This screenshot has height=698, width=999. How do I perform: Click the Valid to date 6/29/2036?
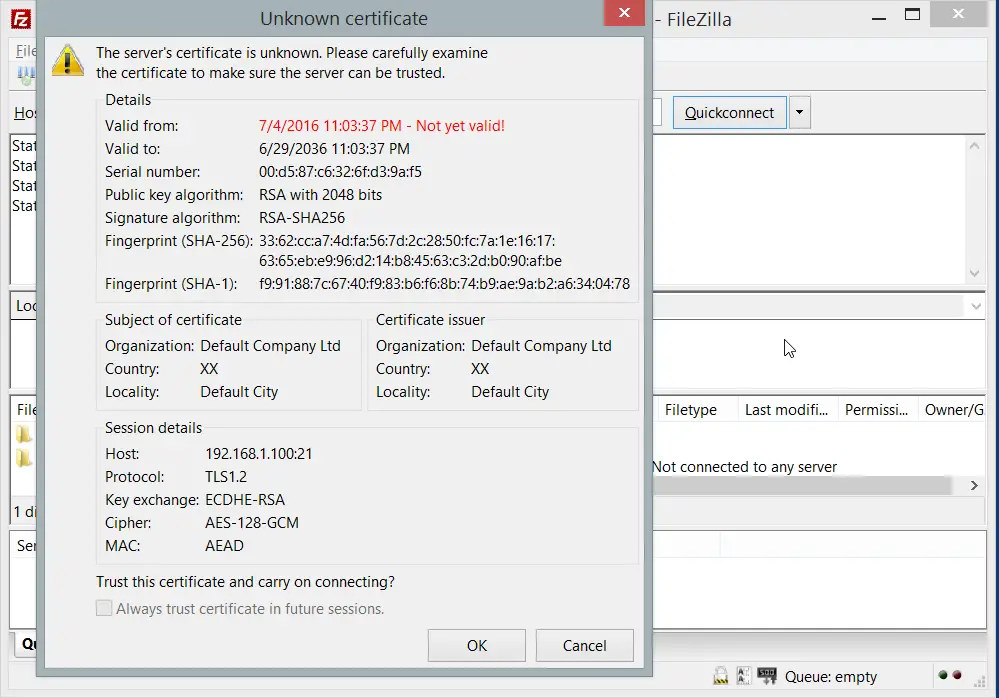[334, 148]
